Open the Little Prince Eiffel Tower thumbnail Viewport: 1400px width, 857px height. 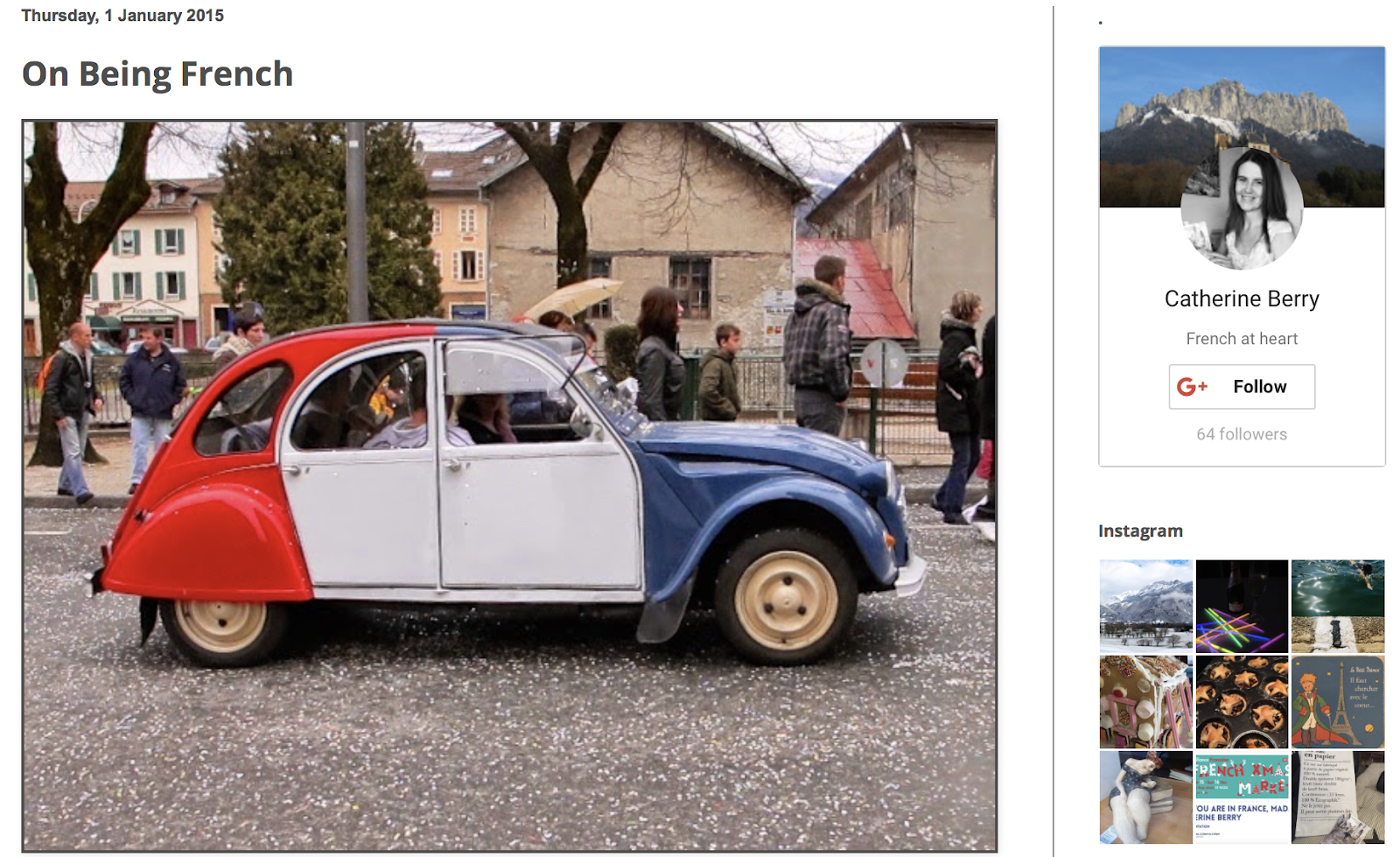click(1338, 702)
